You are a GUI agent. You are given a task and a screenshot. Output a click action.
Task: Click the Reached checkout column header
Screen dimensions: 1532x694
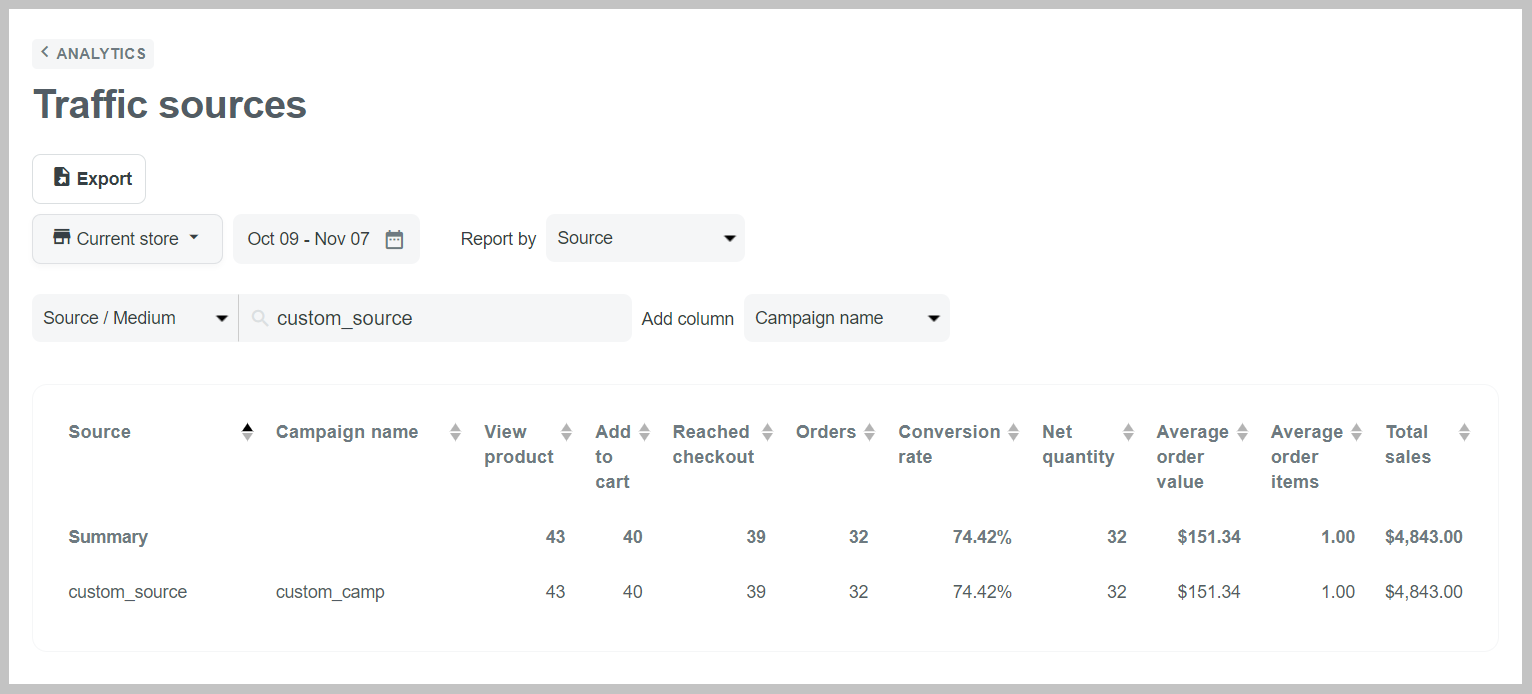point(713,445)
